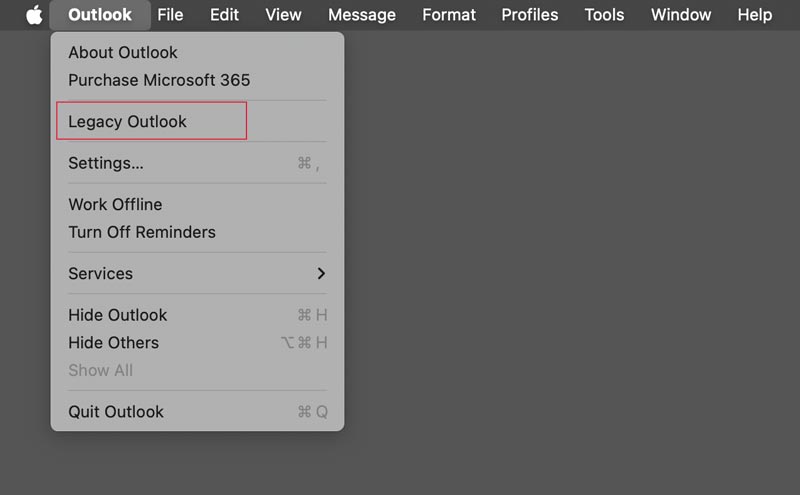
Task: Open Settings… from the Outlook menu
Action: pyautogui.click(x=106, y=163)
